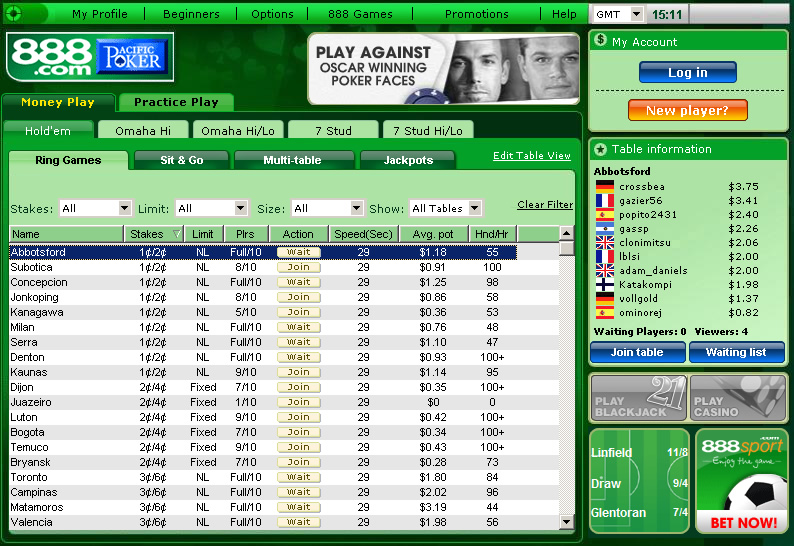Click the Finnish flag next to Katakompi
Image resolution: width=794 pixels, height=546 pixels.
click(x=605, y=285)
